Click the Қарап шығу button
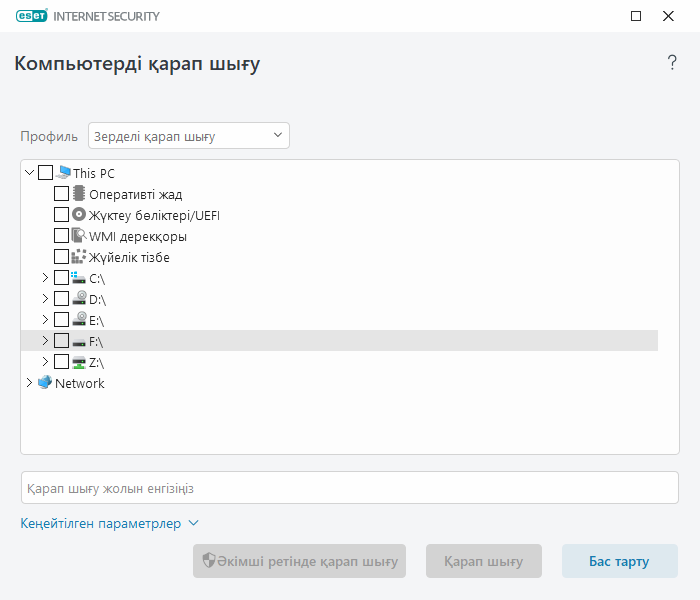700x600 pixels. tap(483, 561)
